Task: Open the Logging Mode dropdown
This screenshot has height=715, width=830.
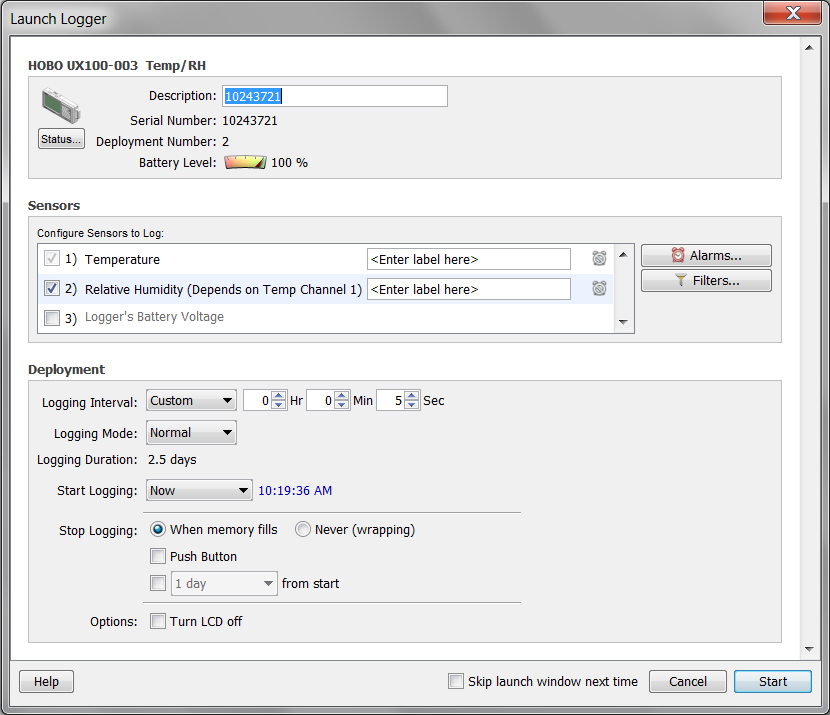Action: tap(191, 433)
